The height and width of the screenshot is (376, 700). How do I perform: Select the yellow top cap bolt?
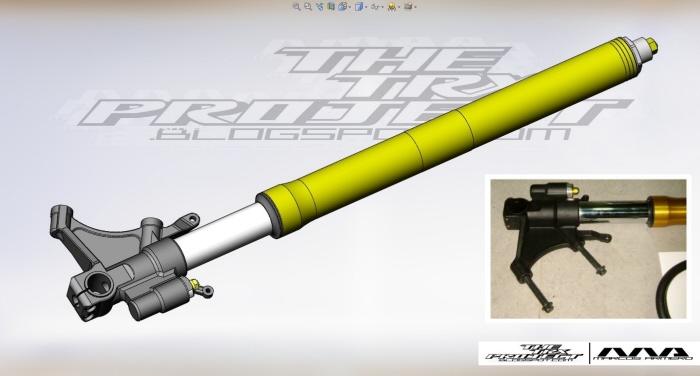coord(651,45)
